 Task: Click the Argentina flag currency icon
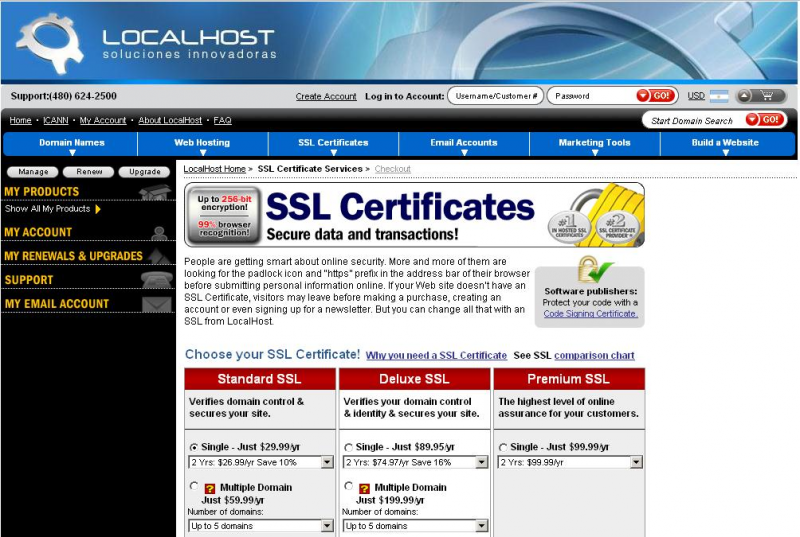719,96
